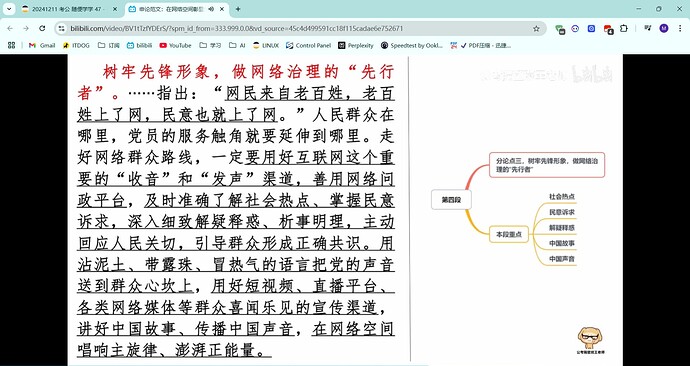The width and height of the screenshot is (690, 366).
Task: Go back to previous page
Action: coord(10,29)
